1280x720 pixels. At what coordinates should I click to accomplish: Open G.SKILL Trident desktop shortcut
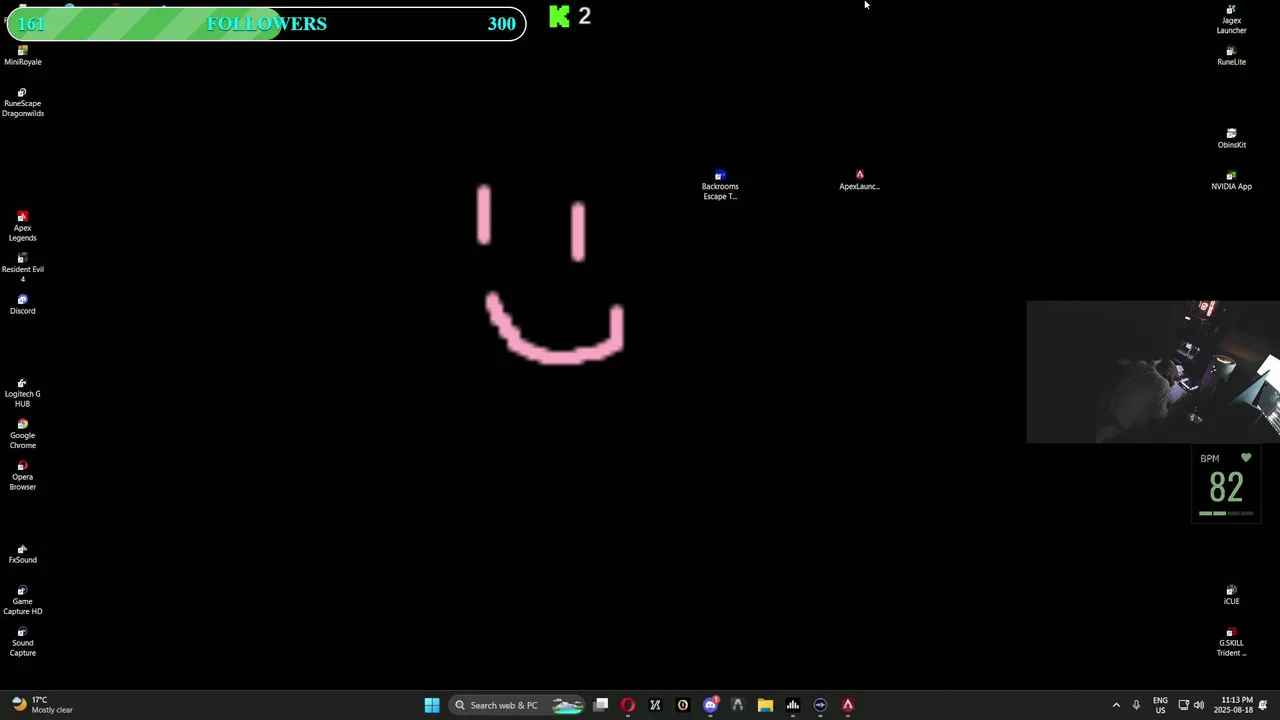click(x=1231, y=642)
